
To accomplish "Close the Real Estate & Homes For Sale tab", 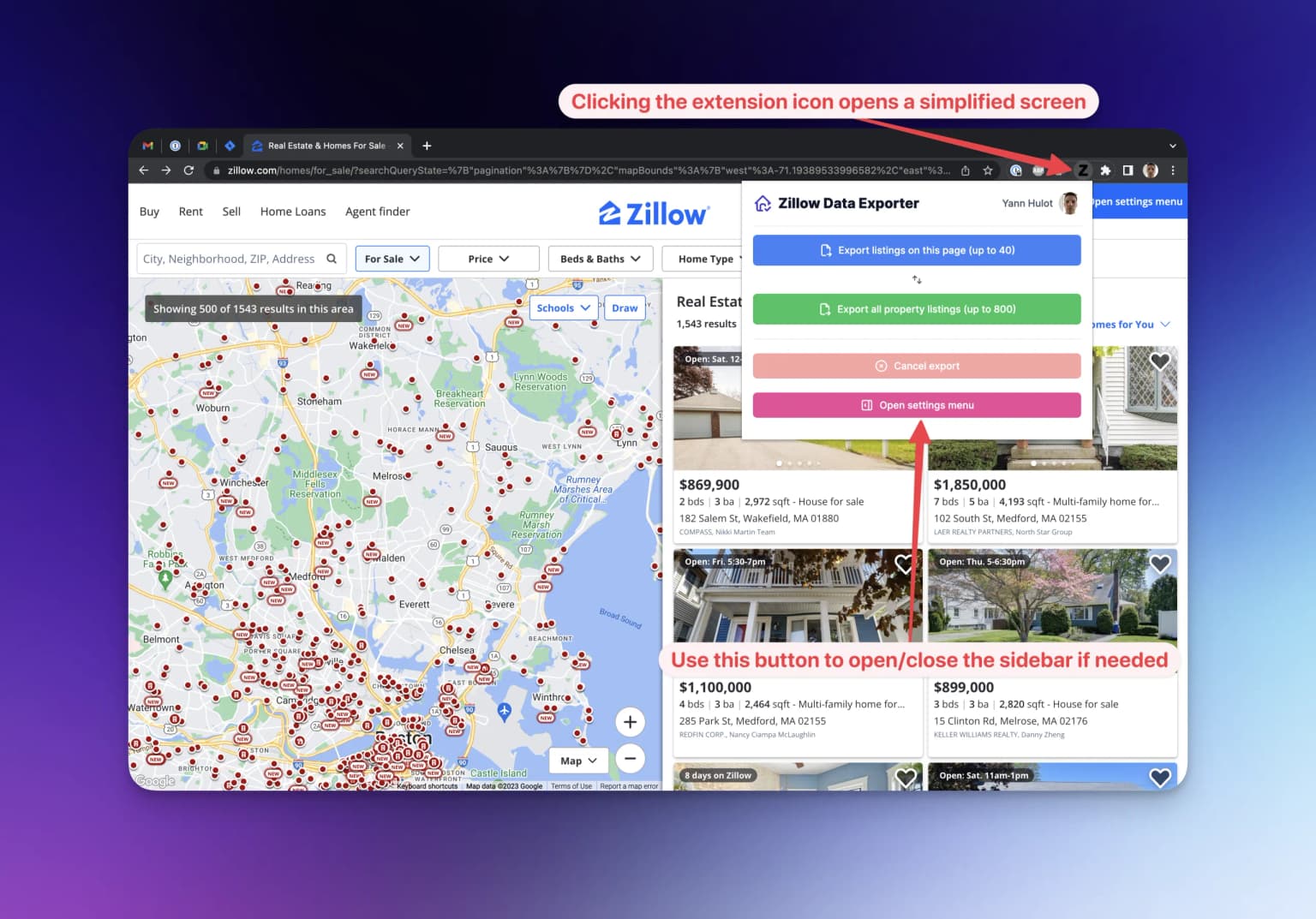I will coord(400,146).
